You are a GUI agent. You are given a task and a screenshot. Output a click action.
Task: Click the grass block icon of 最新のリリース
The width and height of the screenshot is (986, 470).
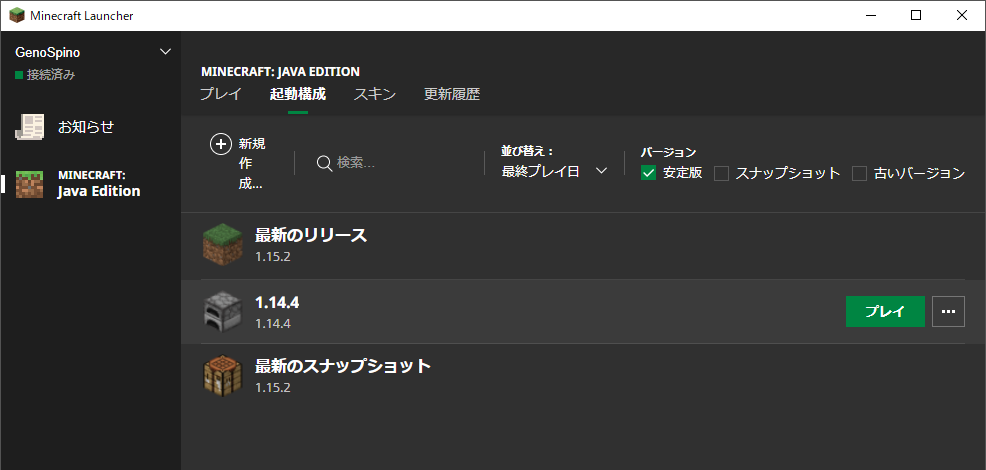point(223,245)
